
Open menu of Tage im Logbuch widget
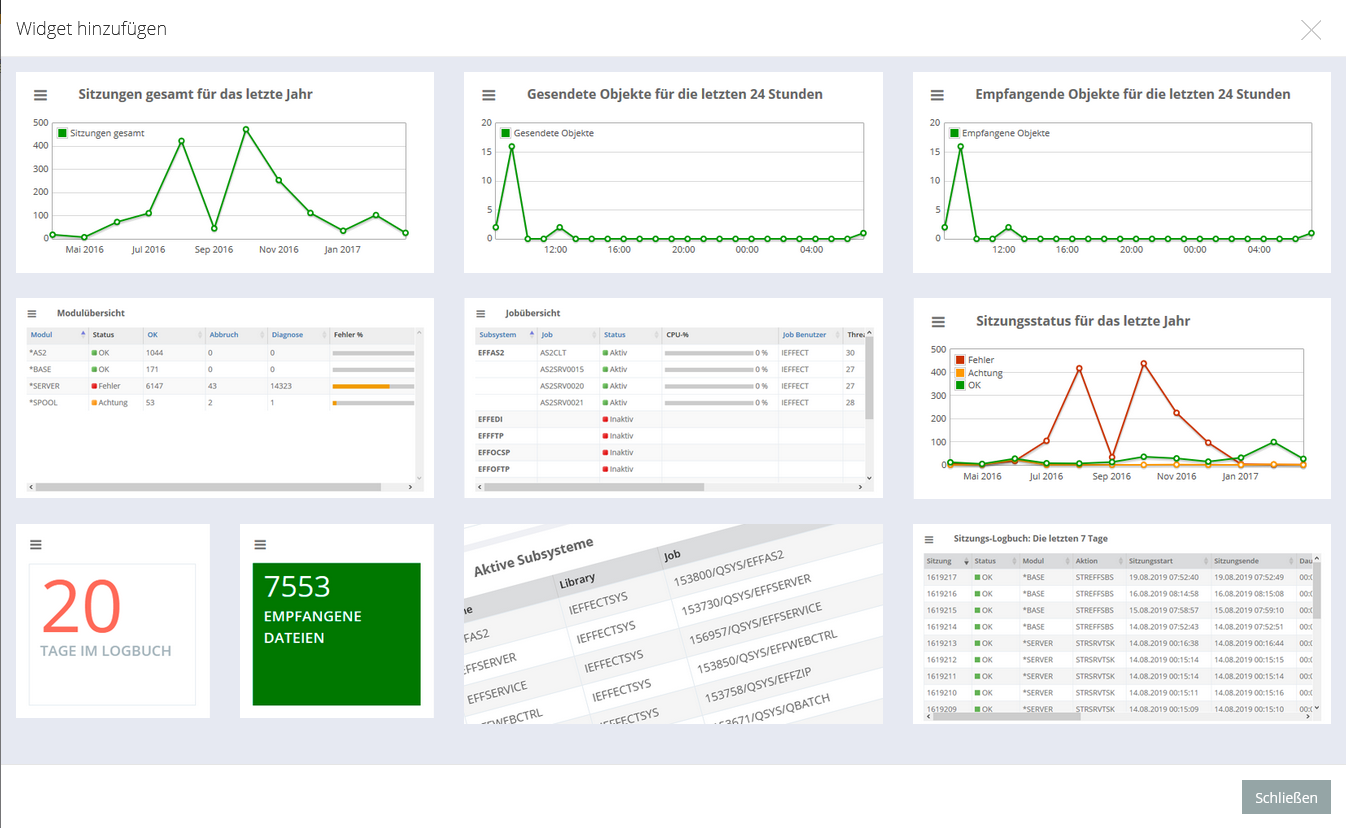pyautogui.click(x=36, y=545)
